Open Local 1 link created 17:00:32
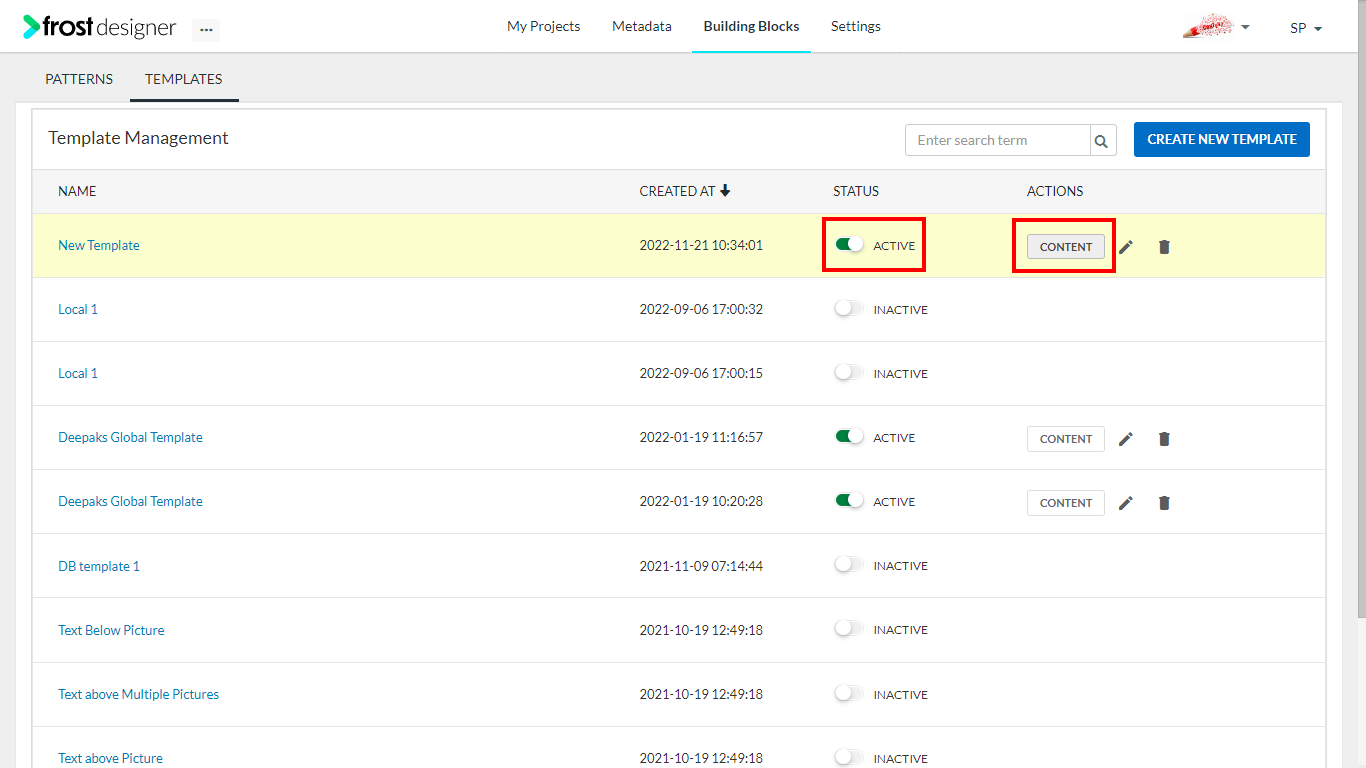 [x=78, y=309]
